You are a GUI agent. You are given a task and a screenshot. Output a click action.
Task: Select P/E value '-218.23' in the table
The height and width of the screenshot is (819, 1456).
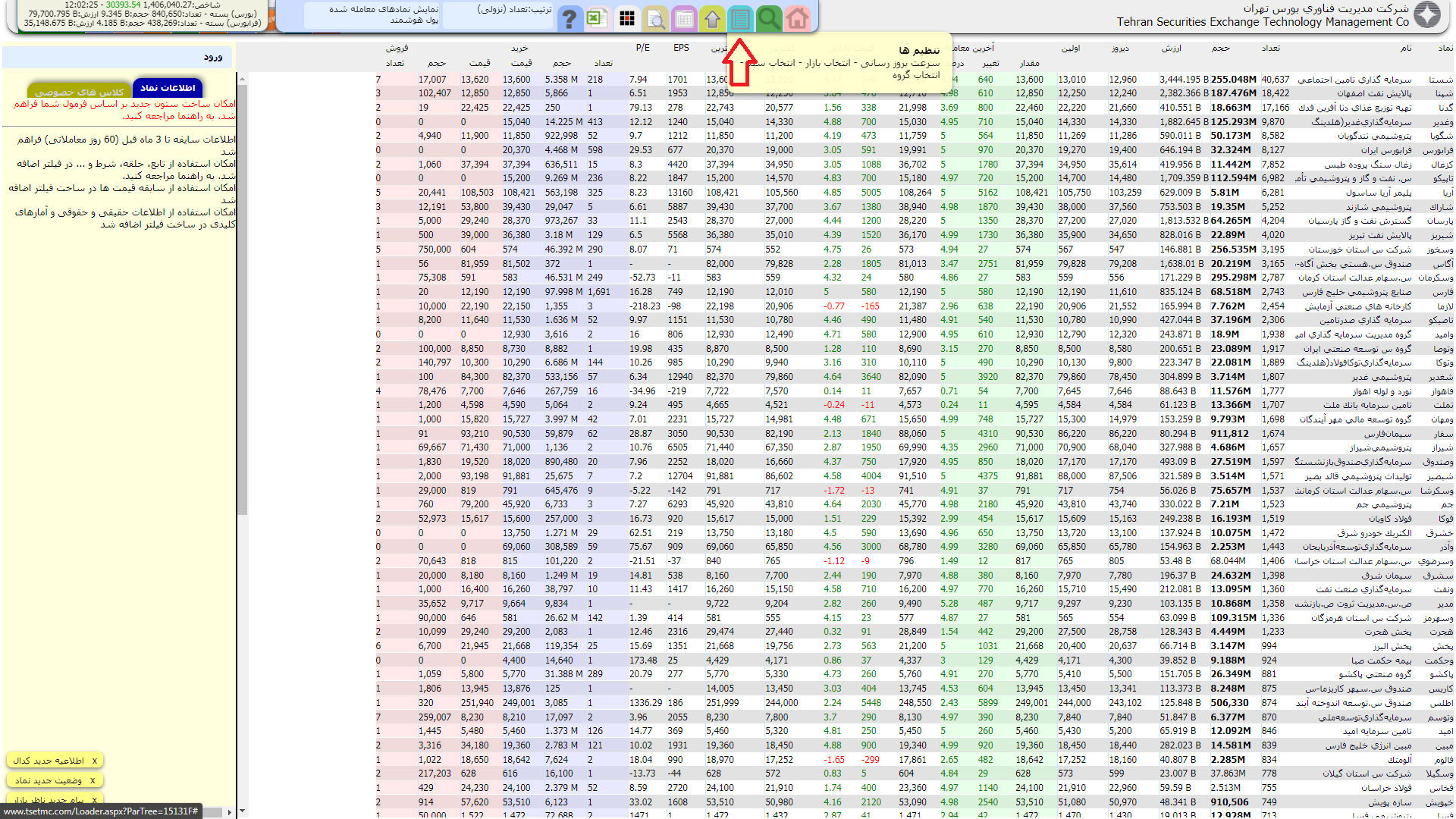pyautogui.click(x=645, y=306)
